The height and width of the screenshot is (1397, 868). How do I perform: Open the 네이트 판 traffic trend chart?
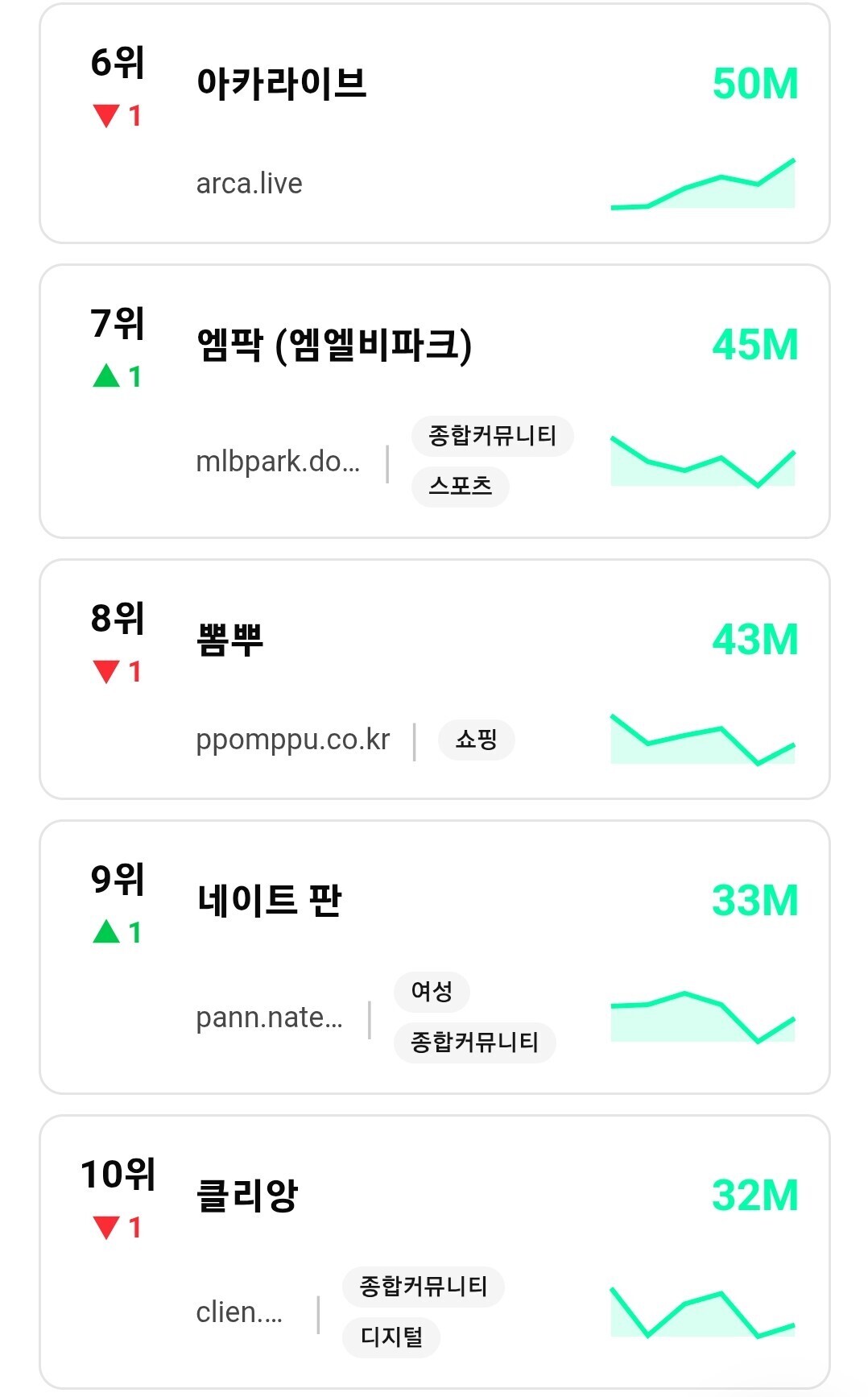coord(703,1017)
